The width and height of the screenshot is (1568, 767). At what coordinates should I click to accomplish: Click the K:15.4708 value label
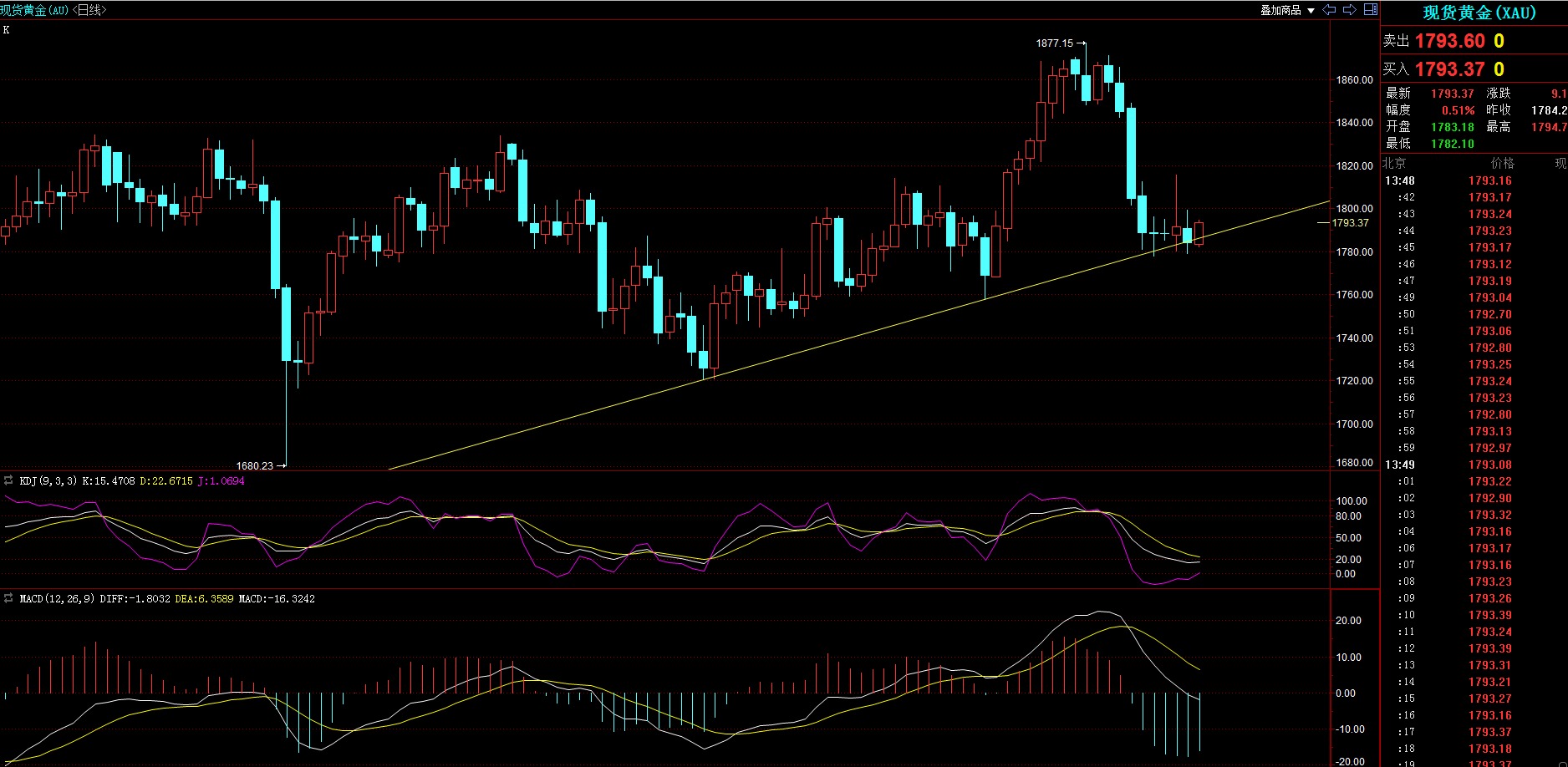[x=109, y=481]
